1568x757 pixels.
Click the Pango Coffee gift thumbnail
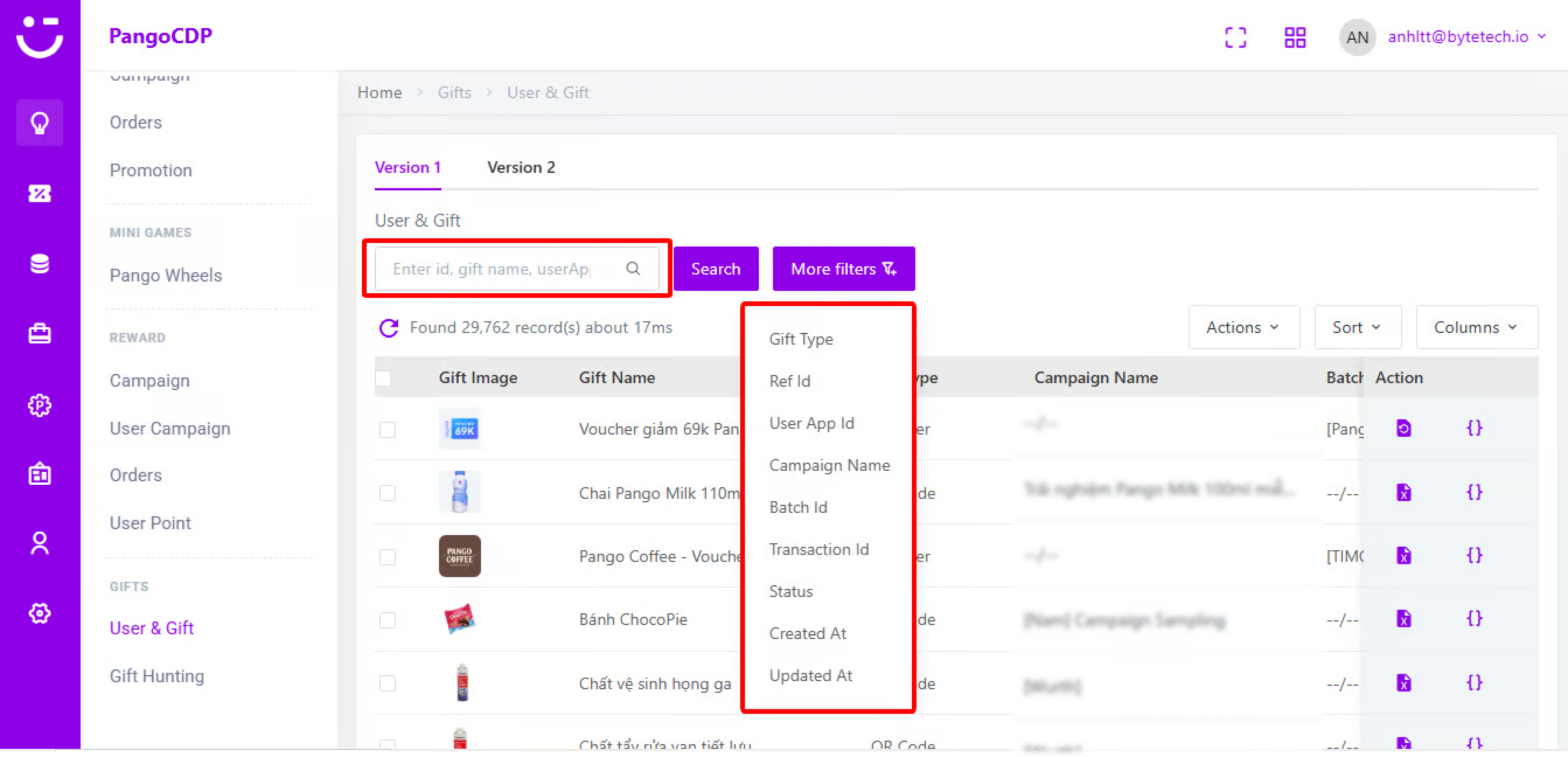pyautogui.click(x=459, y=556)
